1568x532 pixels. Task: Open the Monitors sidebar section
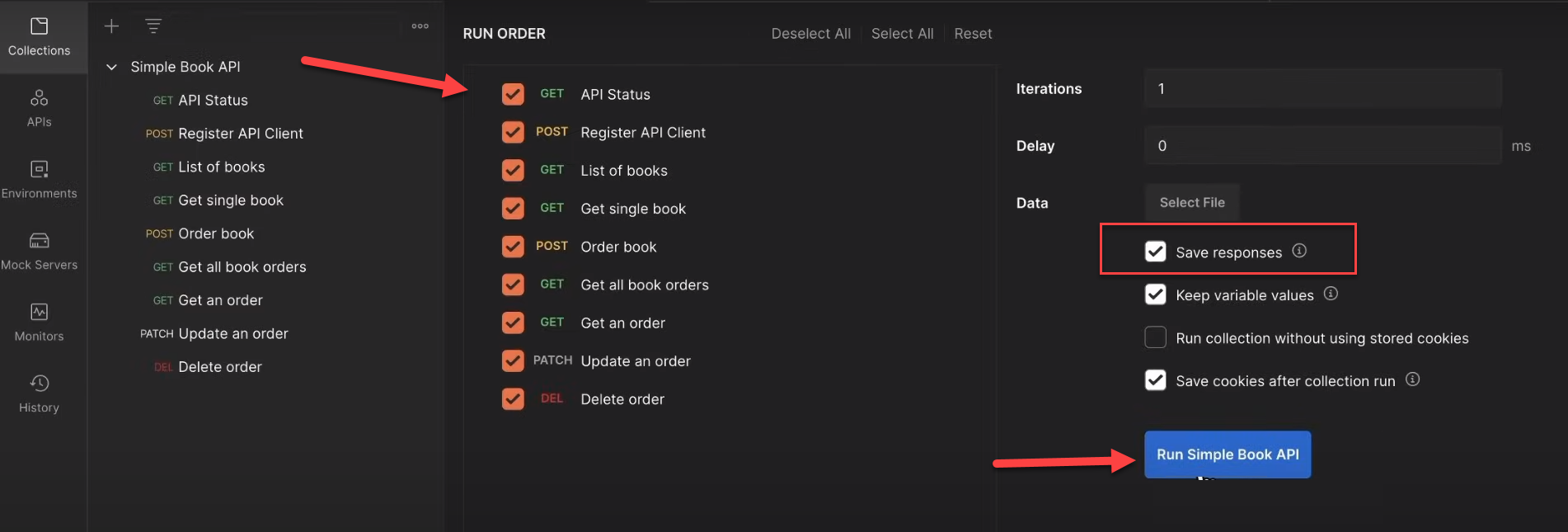click(40, 322)
